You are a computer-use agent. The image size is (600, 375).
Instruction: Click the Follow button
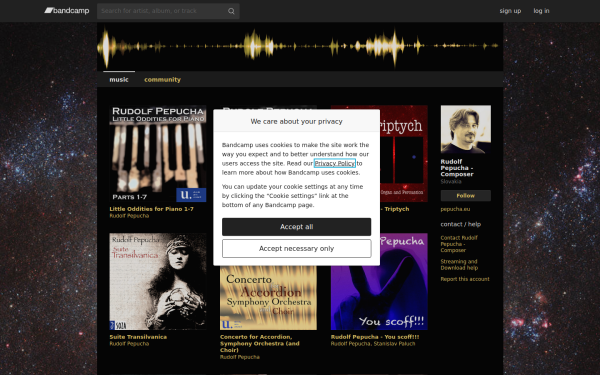pyautogui.click(x=466, y=196)
